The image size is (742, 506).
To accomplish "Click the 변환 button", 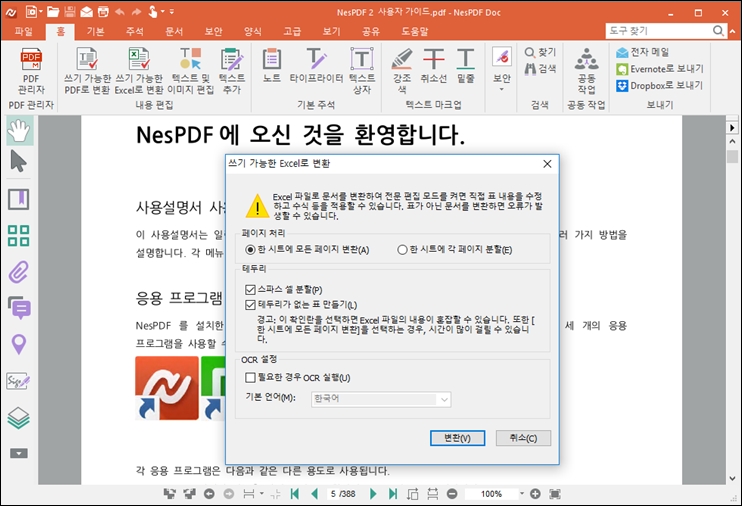I will click(x=457, y=438).
